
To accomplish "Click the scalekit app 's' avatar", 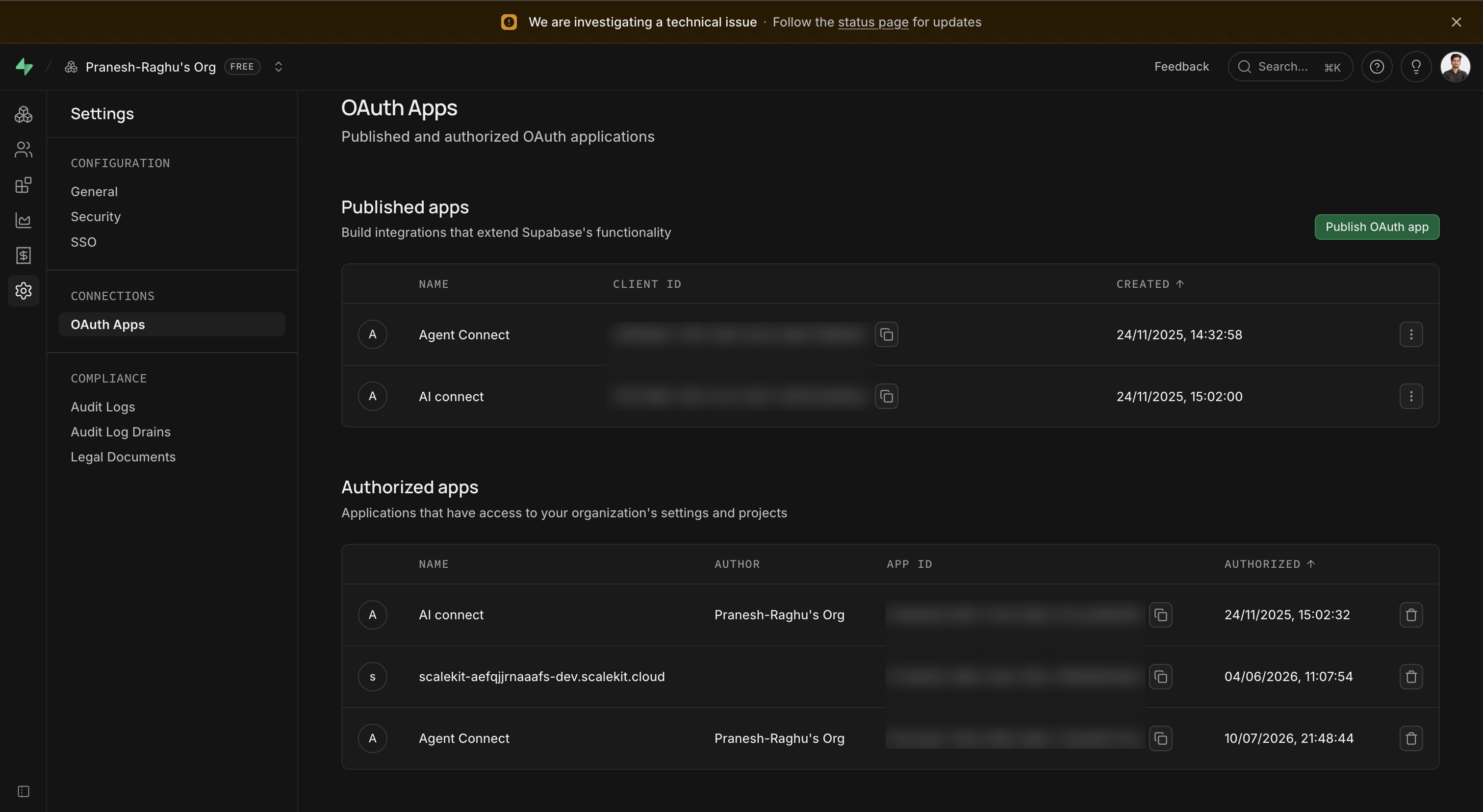I will [373, 676].
